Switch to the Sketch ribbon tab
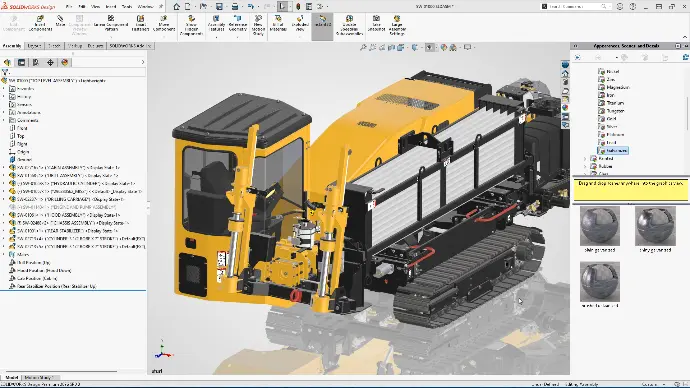690x388 pixels. (x=55, y=46)
